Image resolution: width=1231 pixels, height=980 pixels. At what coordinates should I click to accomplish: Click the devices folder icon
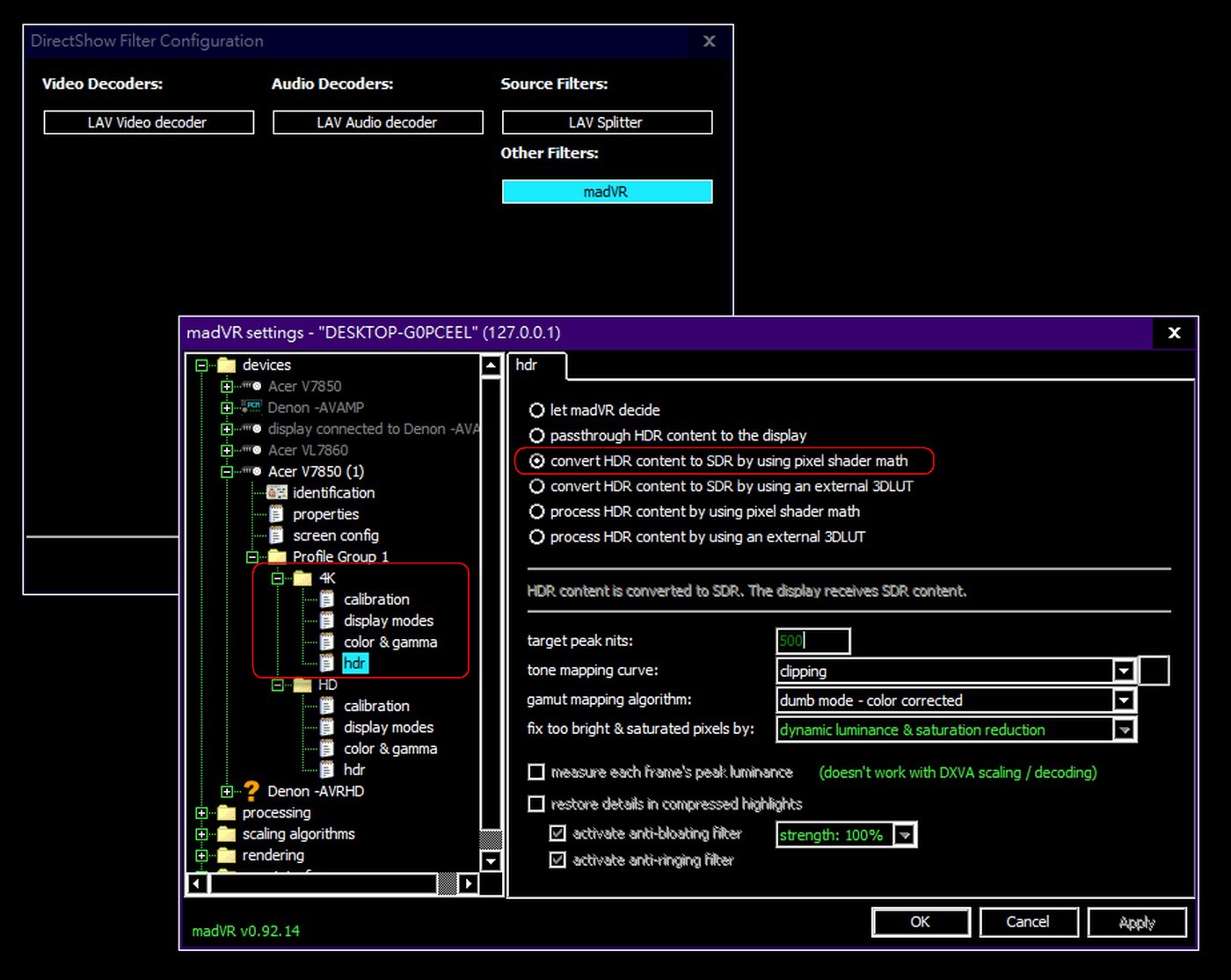tap(227, 365)
